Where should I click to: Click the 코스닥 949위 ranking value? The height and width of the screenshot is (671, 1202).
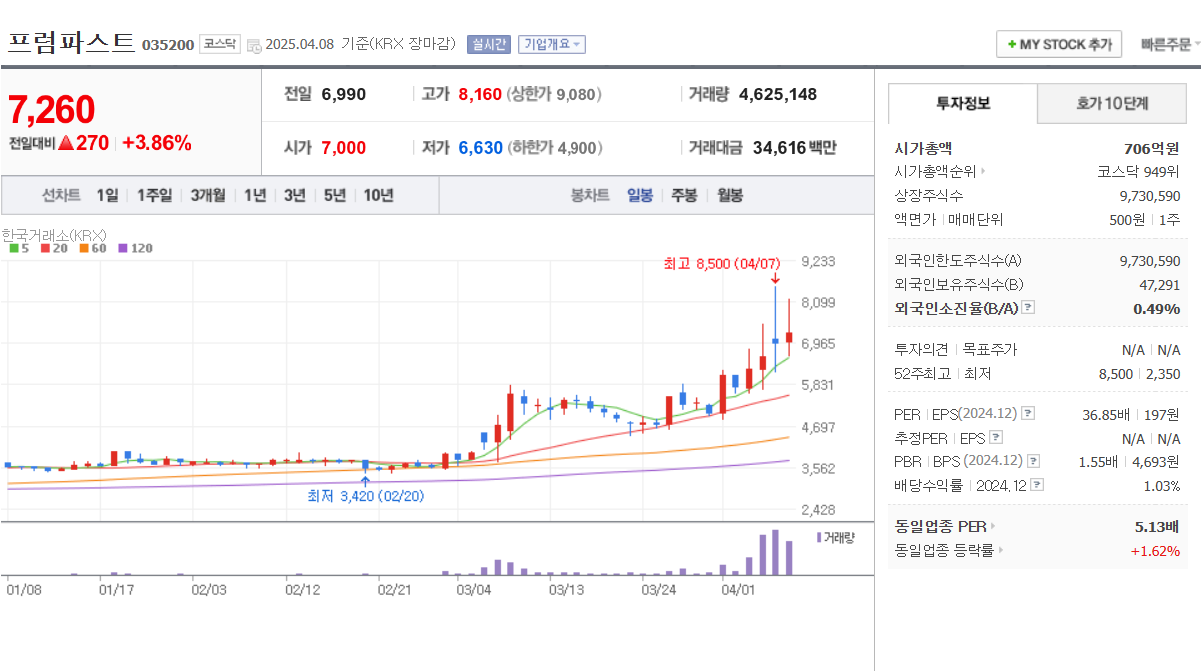click(x=1138, y=172)
